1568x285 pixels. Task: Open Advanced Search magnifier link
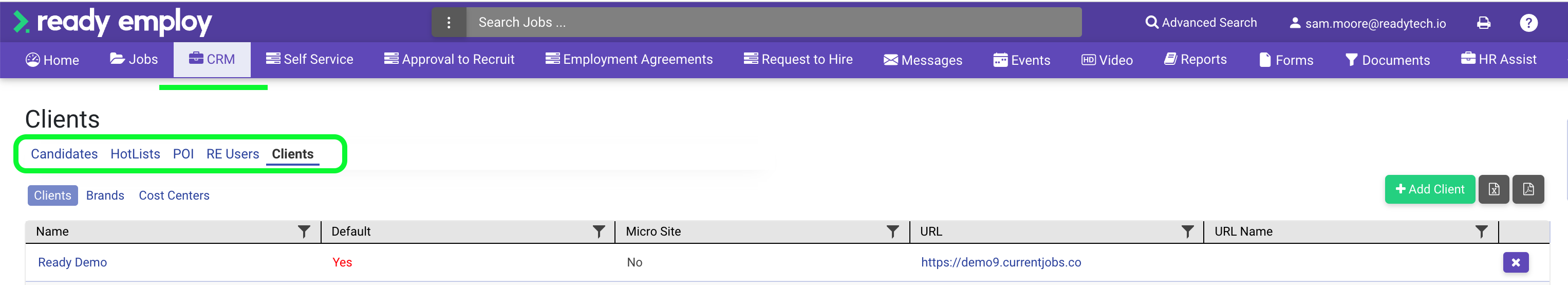pyautogui.click(x=1200, y=23)
